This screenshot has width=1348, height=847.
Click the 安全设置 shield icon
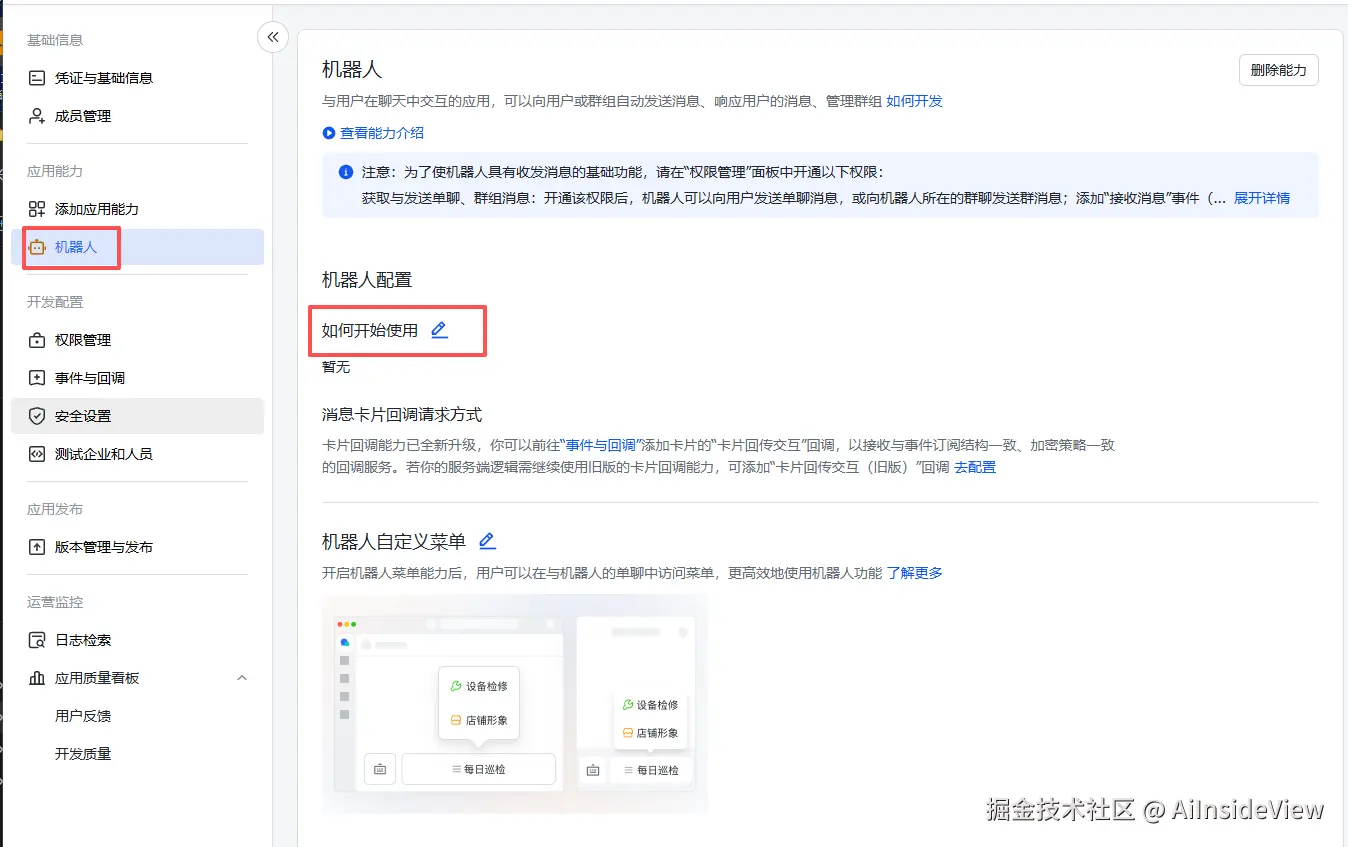(37, 416)
